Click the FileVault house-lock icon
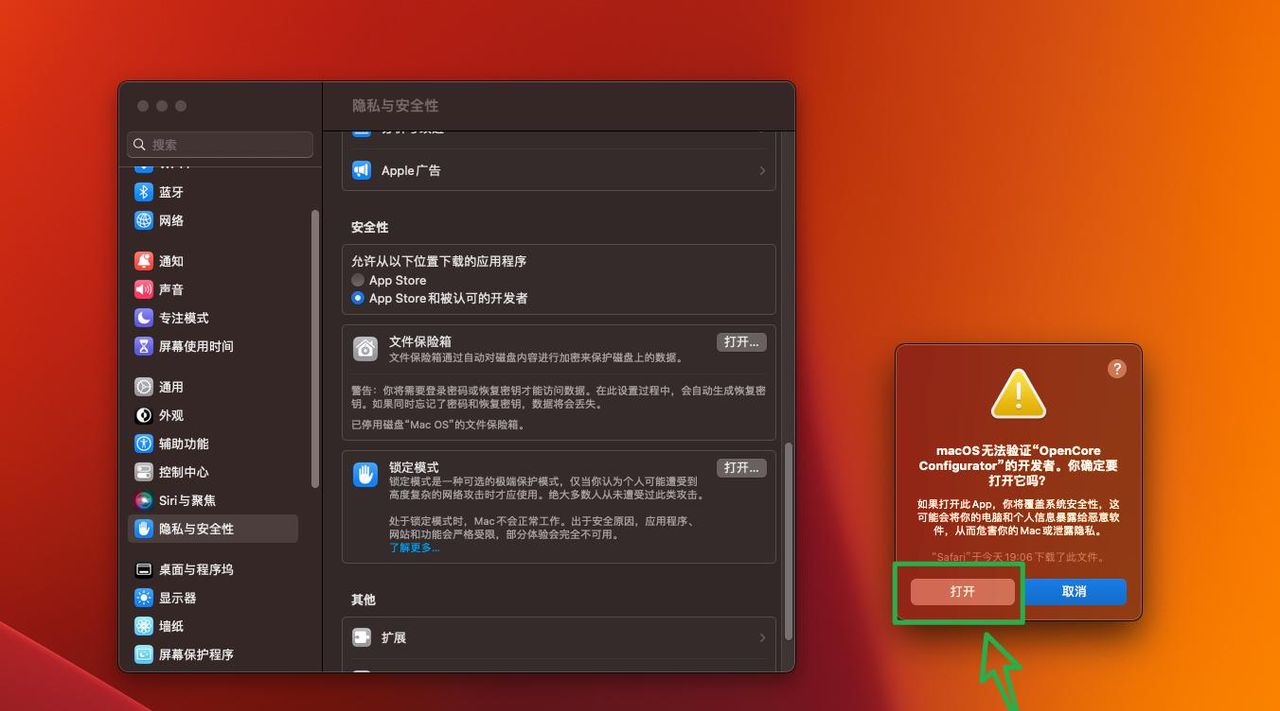1280x711 pixels. [365, 348]
